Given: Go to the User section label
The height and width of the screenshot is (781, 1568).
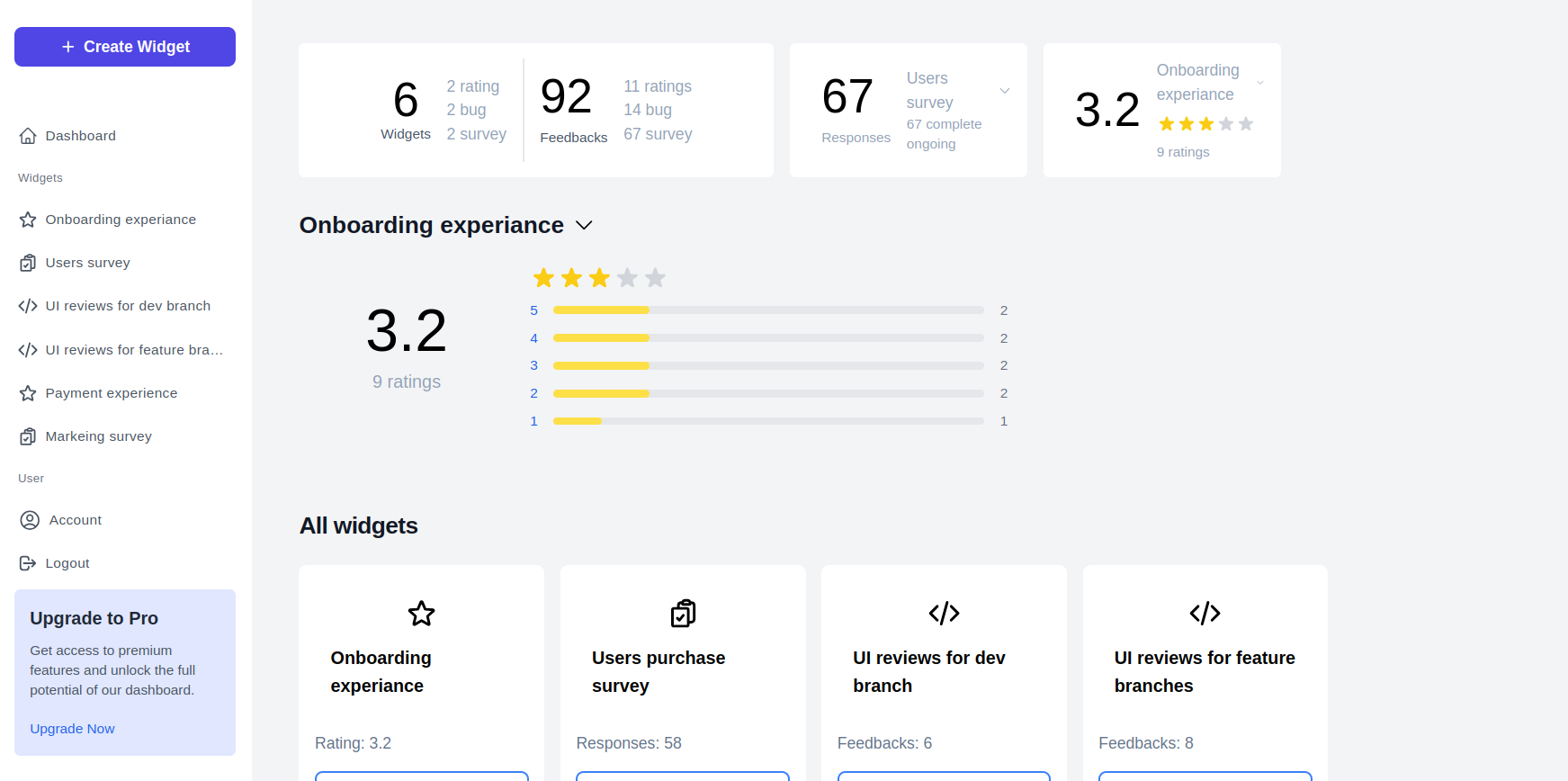Looking at the screenshot, I should point(31,478).
